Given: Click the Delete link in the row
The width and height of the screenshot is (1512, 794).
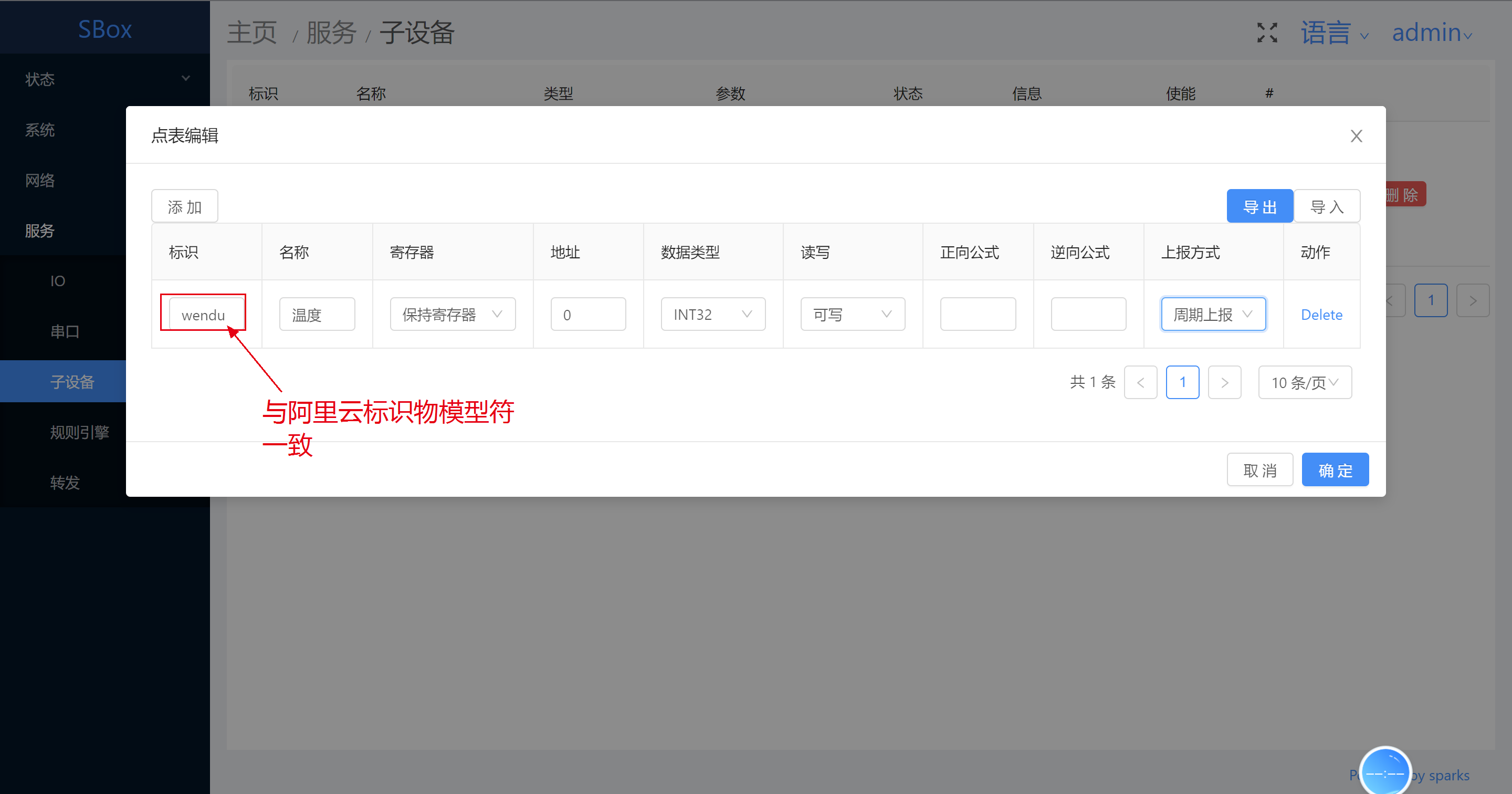Looking at the screenshot, I should tap(1321, 315).
